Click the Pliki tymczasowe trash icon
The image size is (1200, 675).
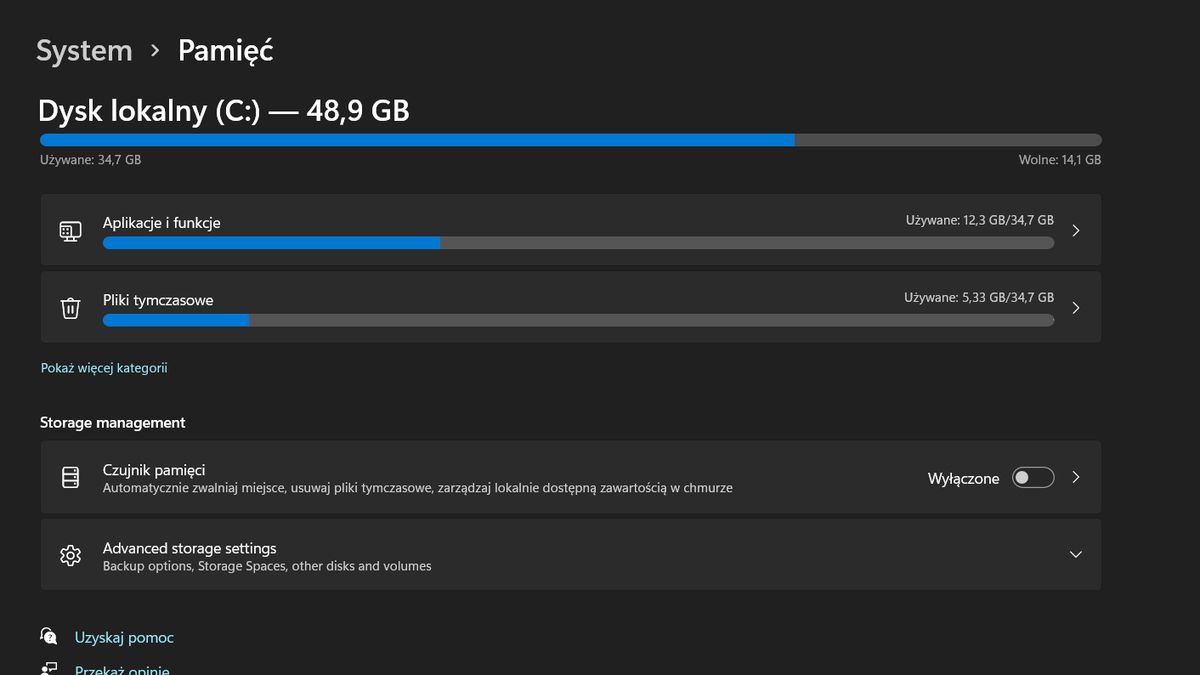(70, 308)
